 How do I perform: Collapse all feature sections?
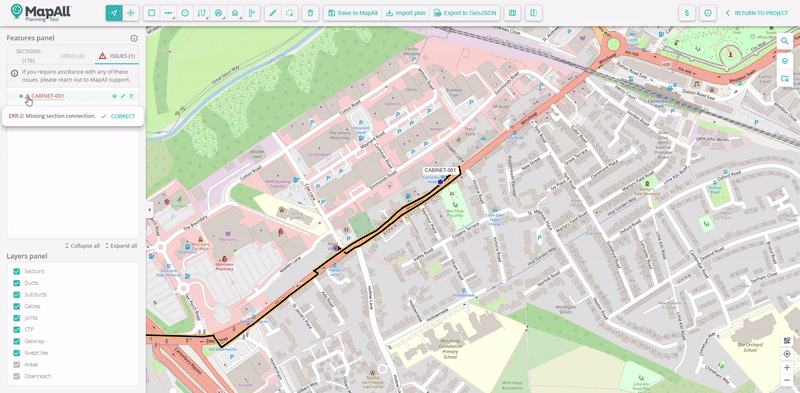point(82,245)
